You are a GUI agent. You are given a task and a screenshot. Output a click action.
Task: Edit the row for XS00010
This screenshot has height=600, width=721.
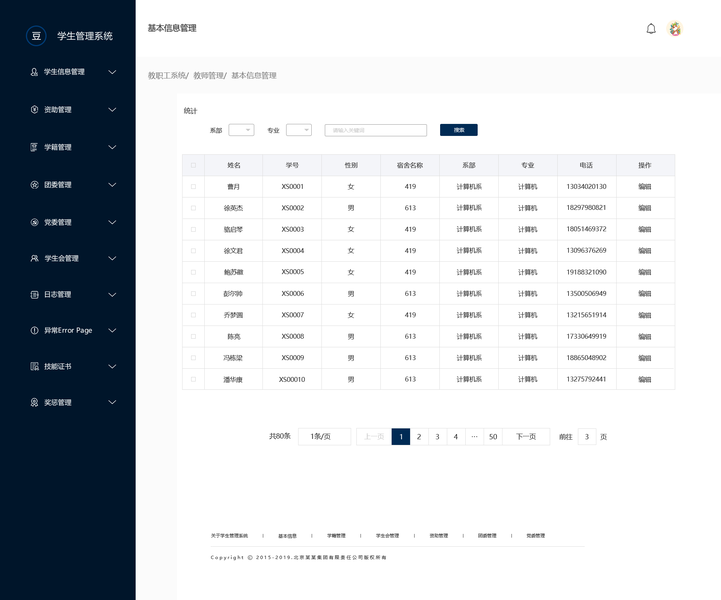tap(645, 379)
